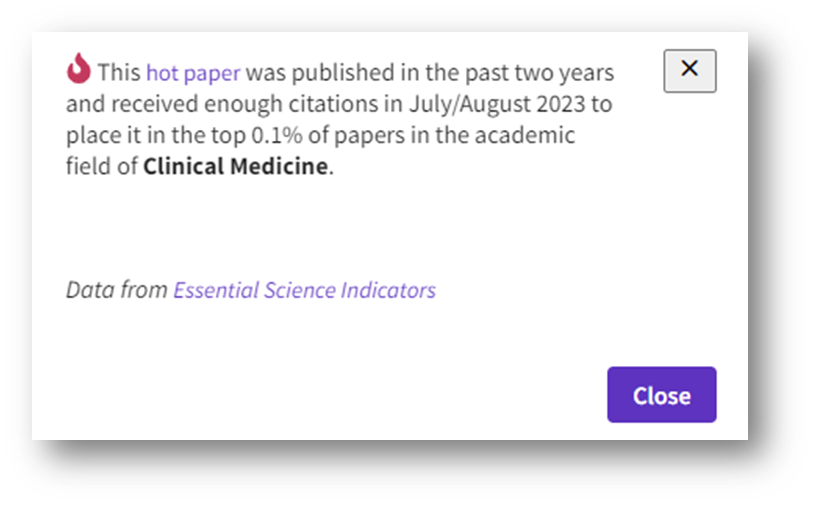Image resolution: width=813 pixels, height=505 pixels.
Task: Click the red flame hot paper icon
Action: coord(78,70)
